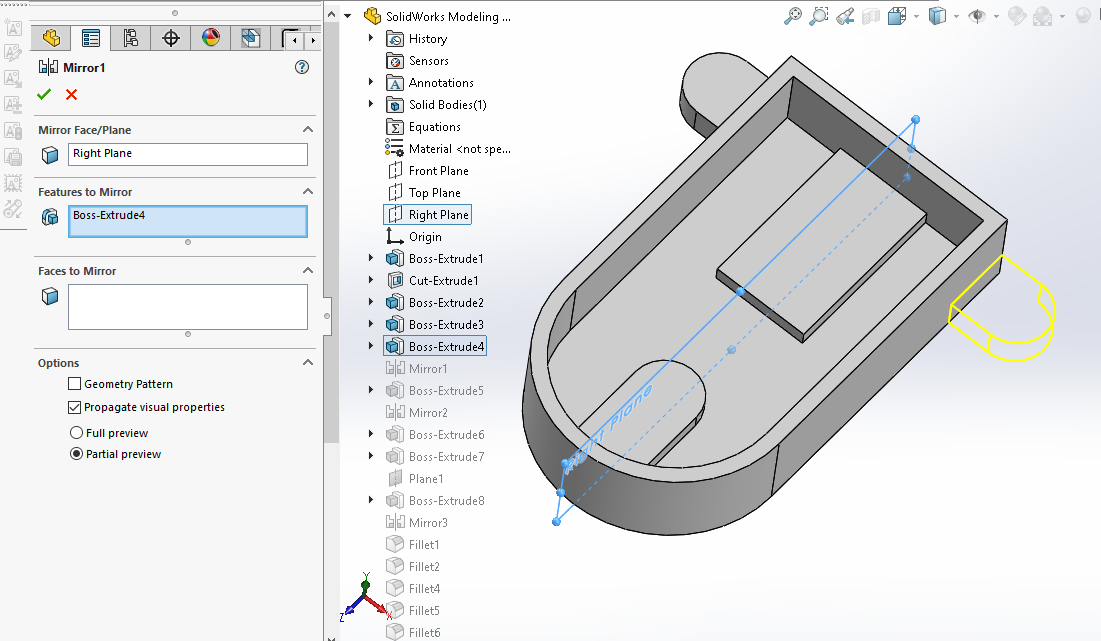Click the Faces to Mirror selection box
1101x641 pixels.
pyautogui.click(x=188, y=307)
